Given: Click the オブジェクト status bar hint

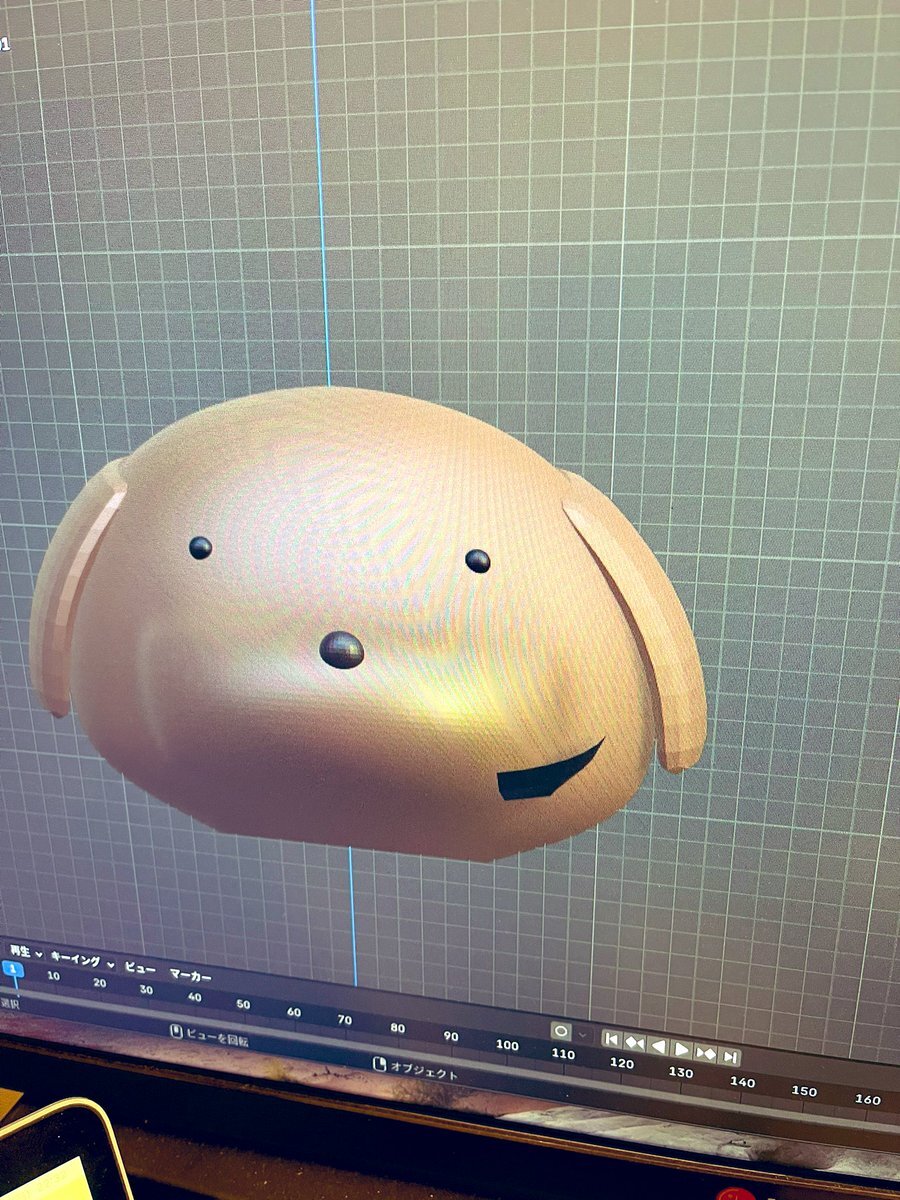Looking at the screenshot, I should tap(416, 1069).
